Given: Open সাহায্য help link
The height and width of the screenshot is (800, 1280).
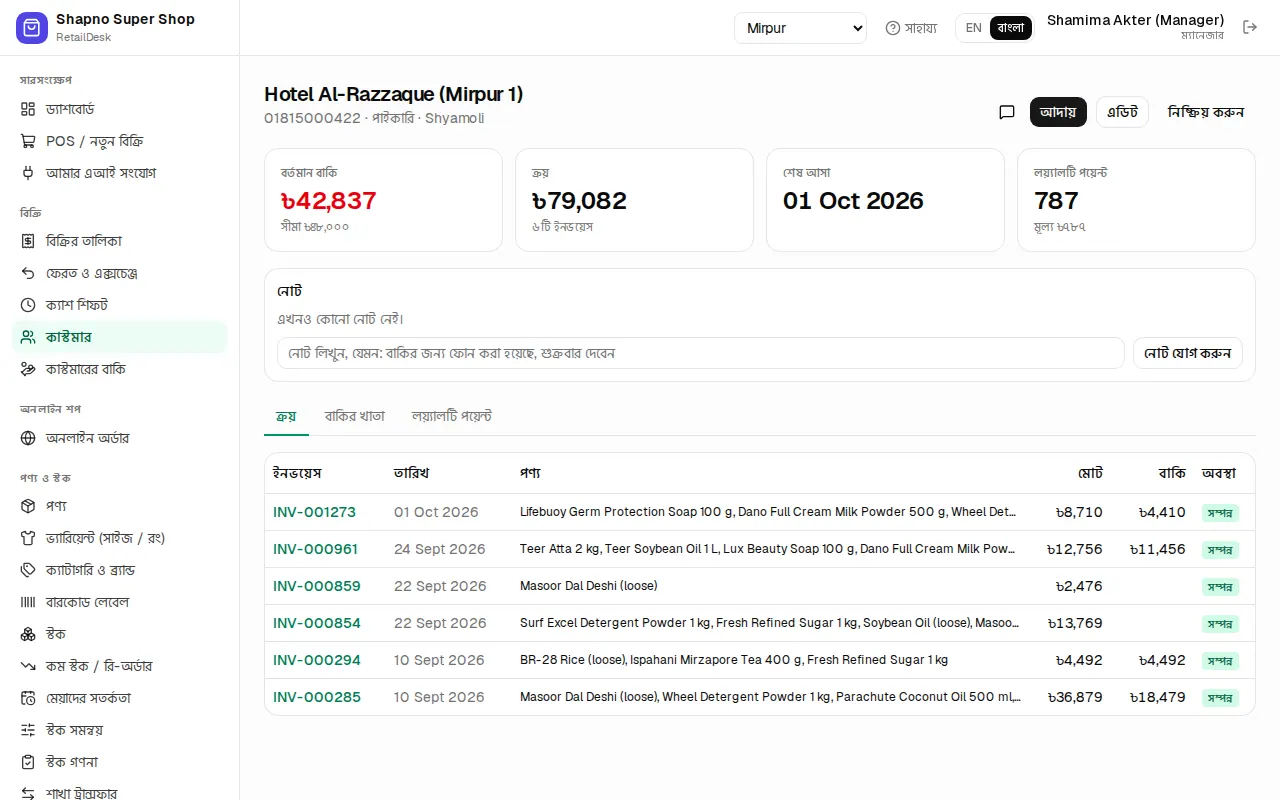Looking at the screenshot, I should click(x=911, y=28).
